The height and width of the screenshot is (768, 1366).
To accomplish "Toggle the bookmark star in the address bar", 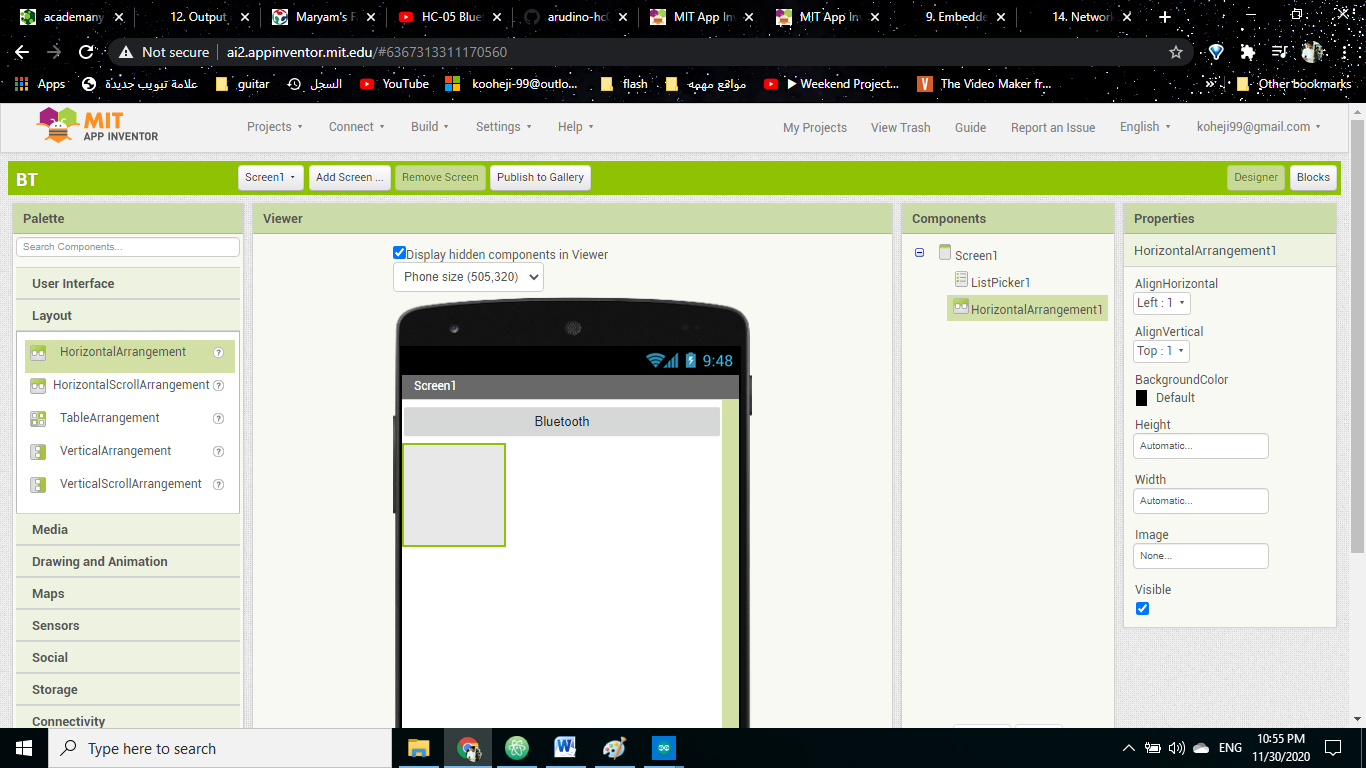I will point(1176,50).
